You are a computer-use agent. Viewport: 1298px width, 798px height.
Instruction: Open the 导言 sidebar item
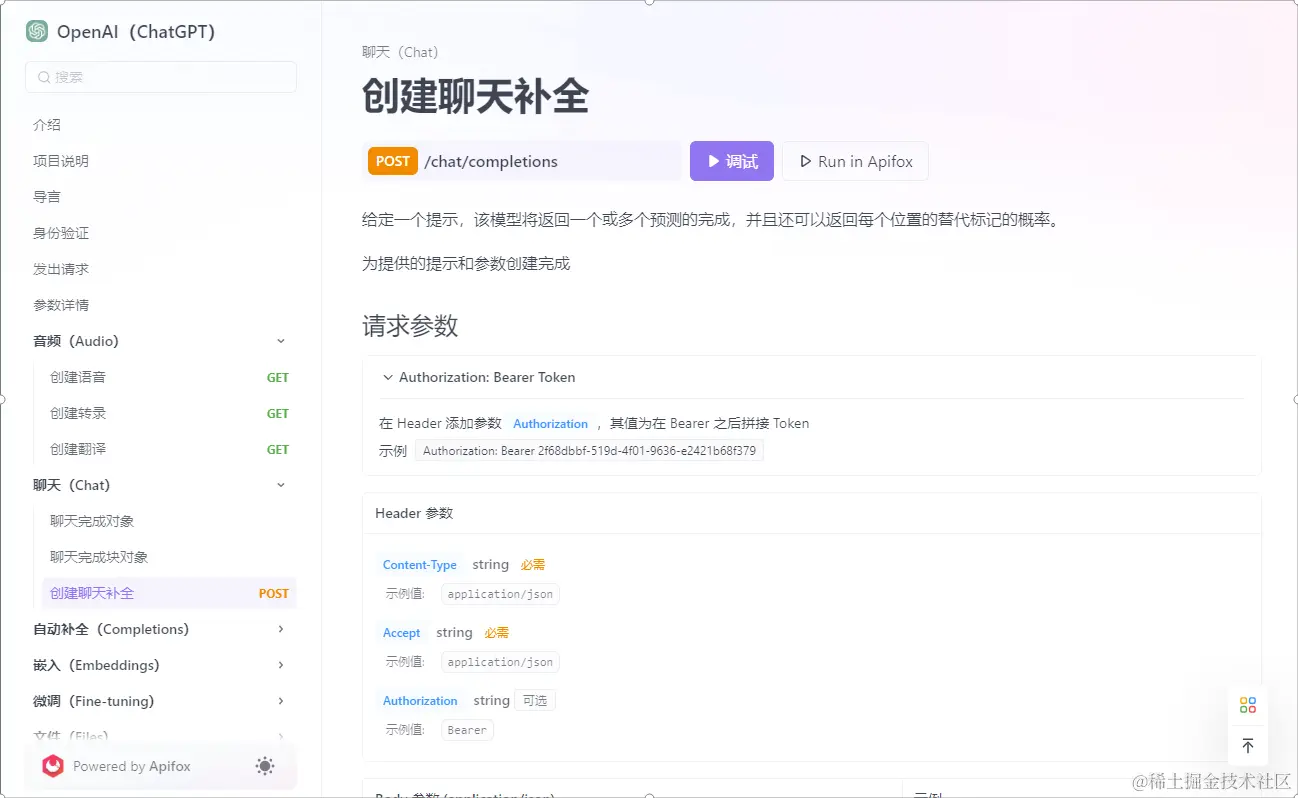(x=47, y=197)
